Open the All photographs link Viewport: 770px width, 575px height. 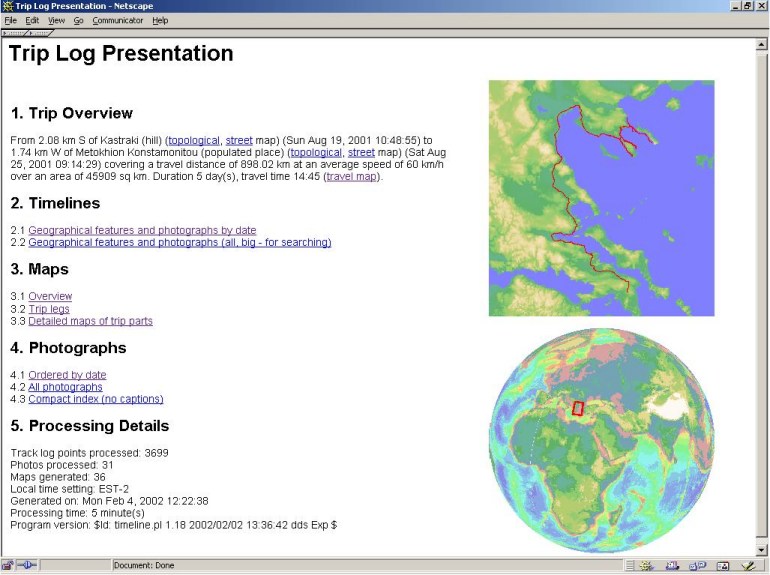(65, 387)
